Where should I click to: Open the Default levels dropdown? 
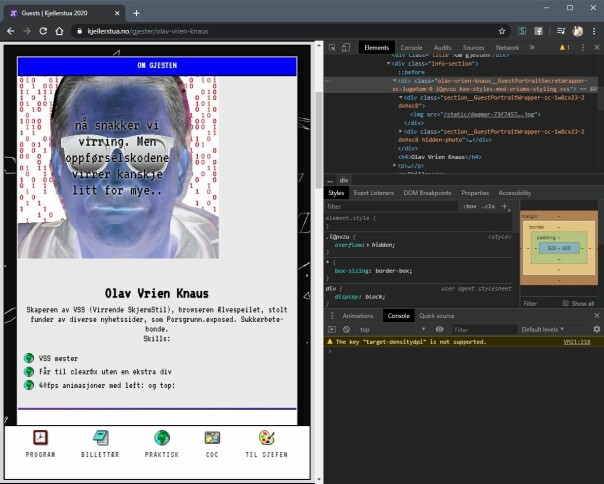coord(542,329)
